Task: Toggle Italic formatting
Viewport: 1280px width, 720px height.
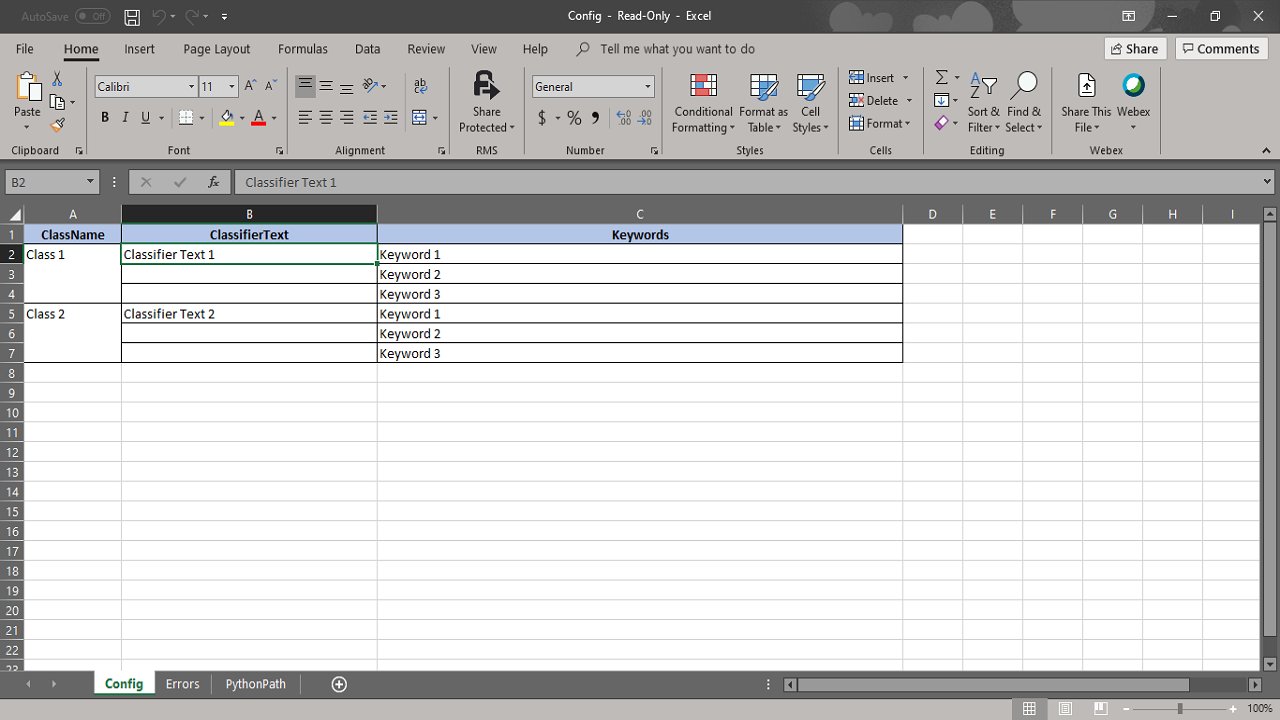Action: click(x=125, y=118)
